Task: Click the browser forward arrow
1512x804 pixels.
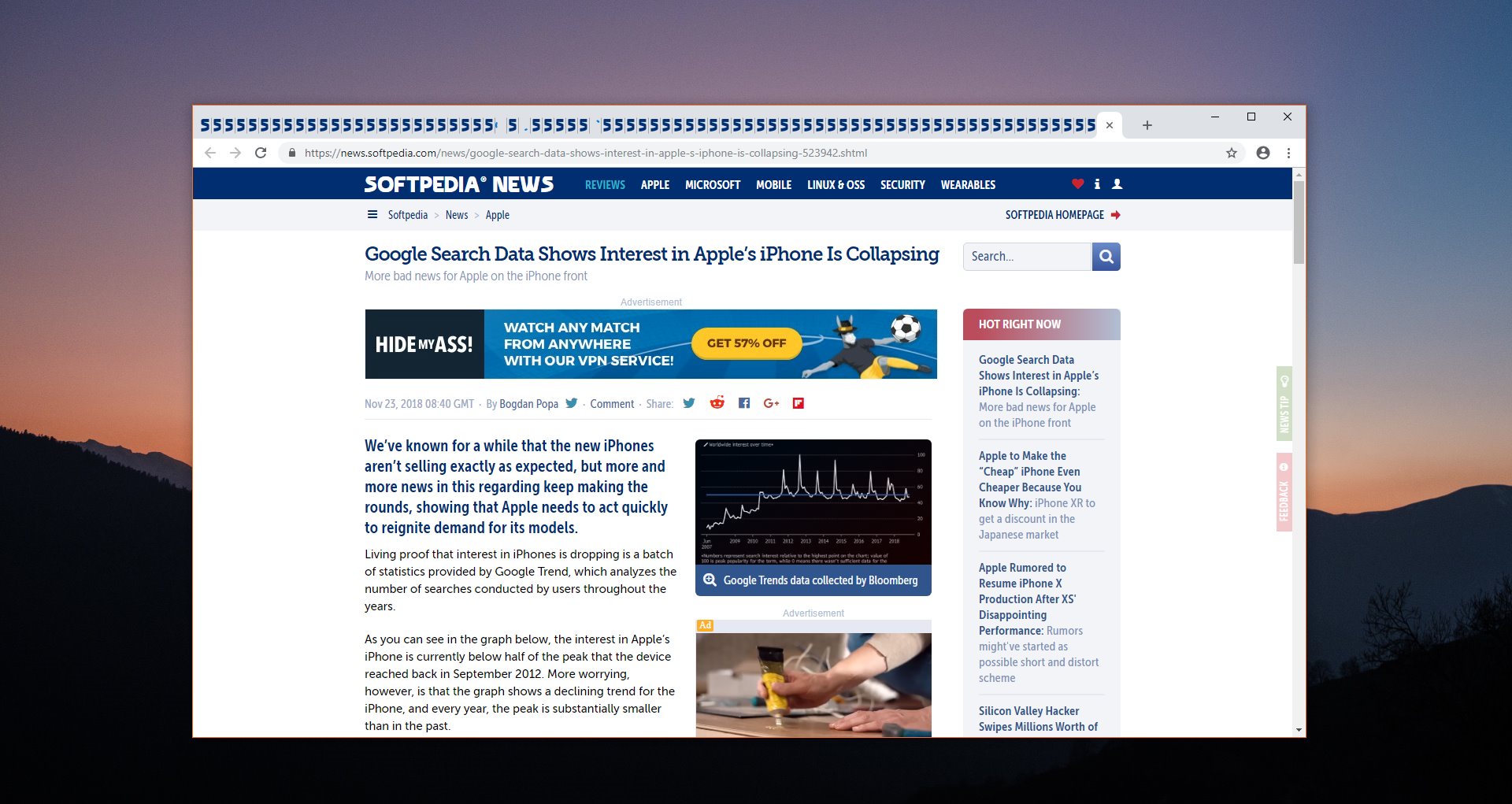Action: pos(235,153)
